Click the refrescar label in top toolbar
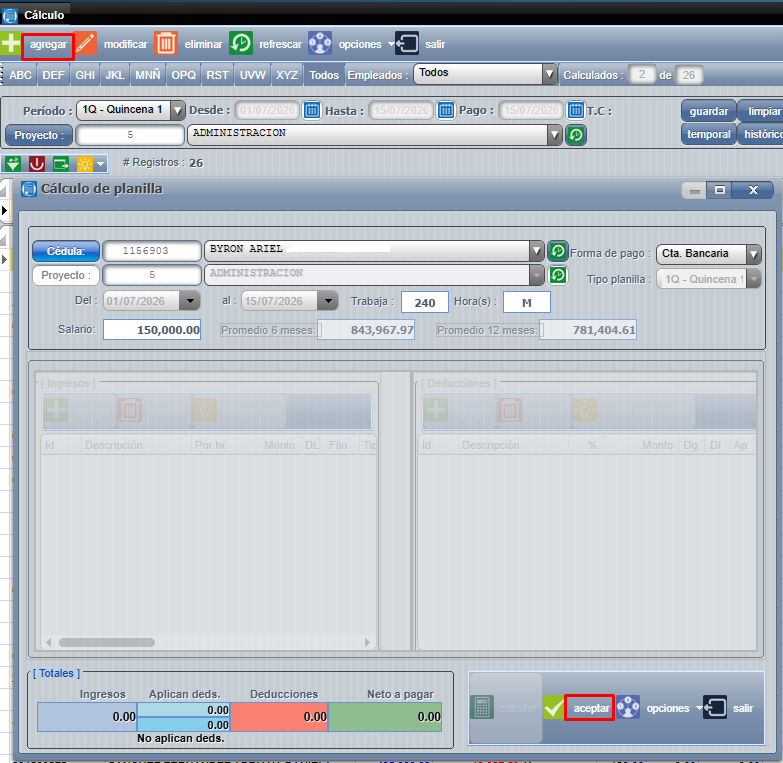The width and height of the screenshot is (783, 763). coord(280,44)
